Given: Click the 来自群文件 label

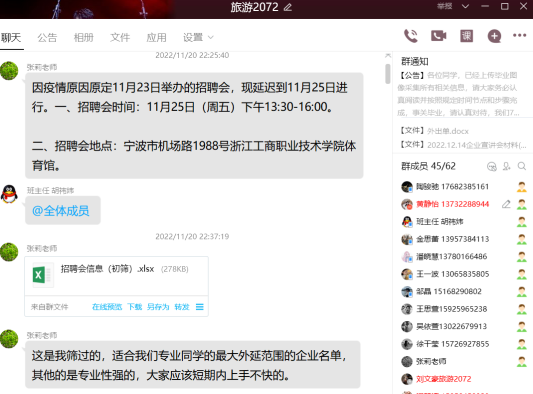Looking at the screenshot, I should click(50, 307).
